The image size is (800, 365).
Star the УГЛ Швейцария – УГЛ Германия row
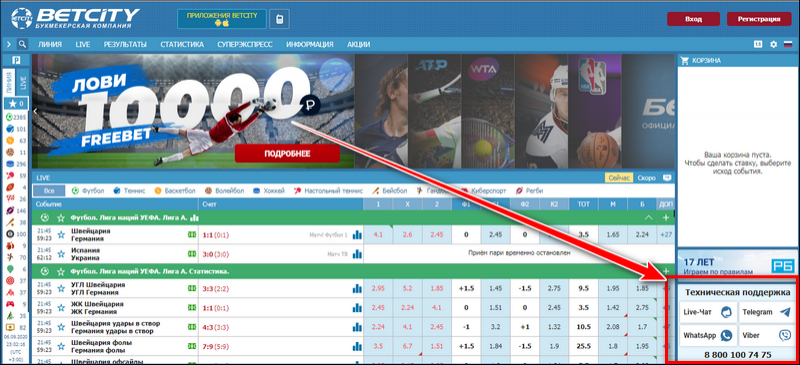click(61, 289)
